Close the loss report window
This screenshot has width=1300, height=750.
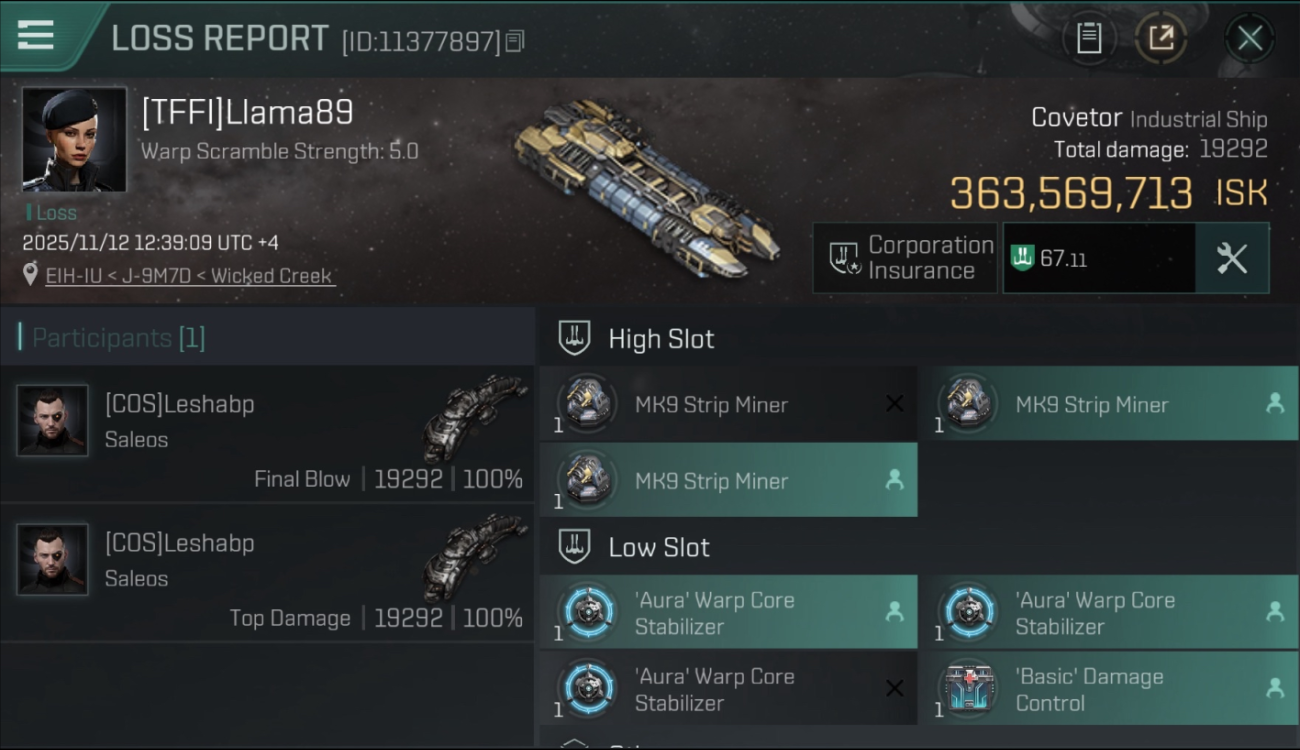coord(1250,39)
